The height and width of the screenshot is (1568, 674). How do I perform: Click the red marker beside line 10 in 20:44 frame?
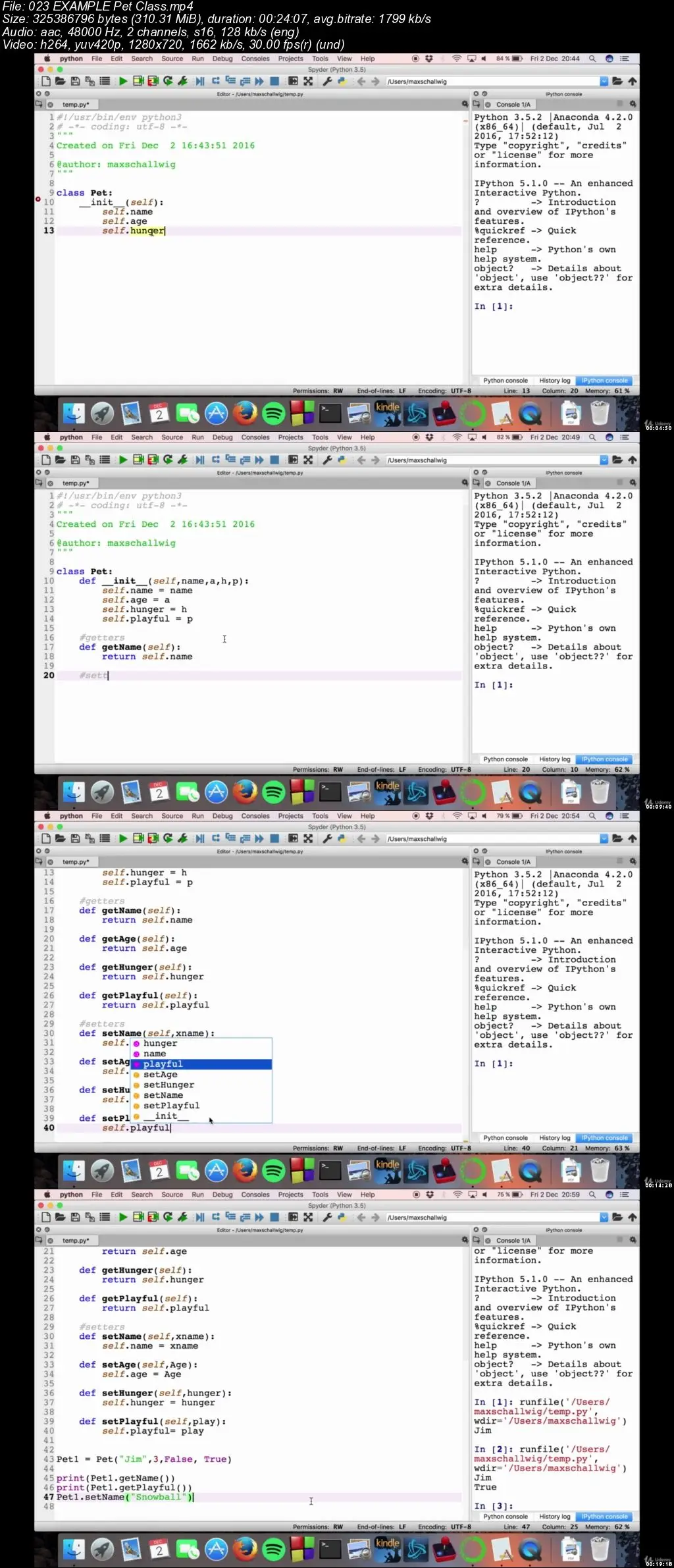38,200
